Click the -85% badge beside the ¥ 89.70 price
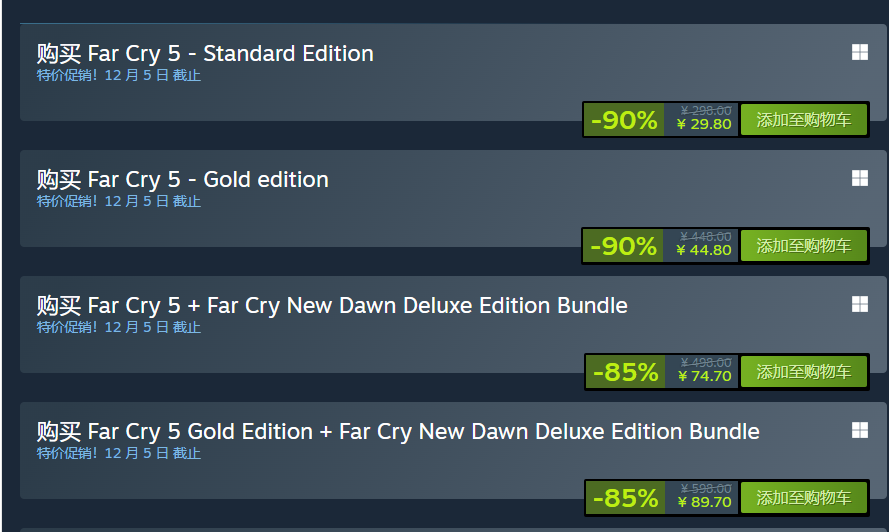Screen dimensions: 889x532 coord(625,498)
